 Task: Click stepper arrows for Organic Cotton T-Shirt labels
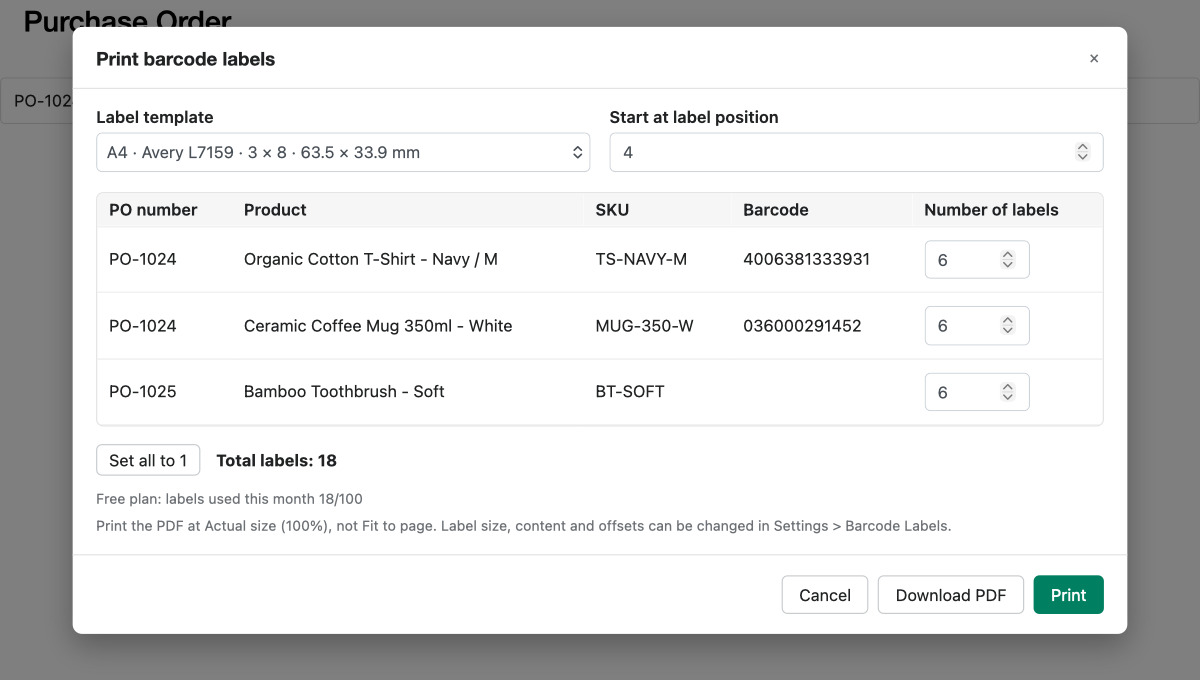pos(1008,260)
